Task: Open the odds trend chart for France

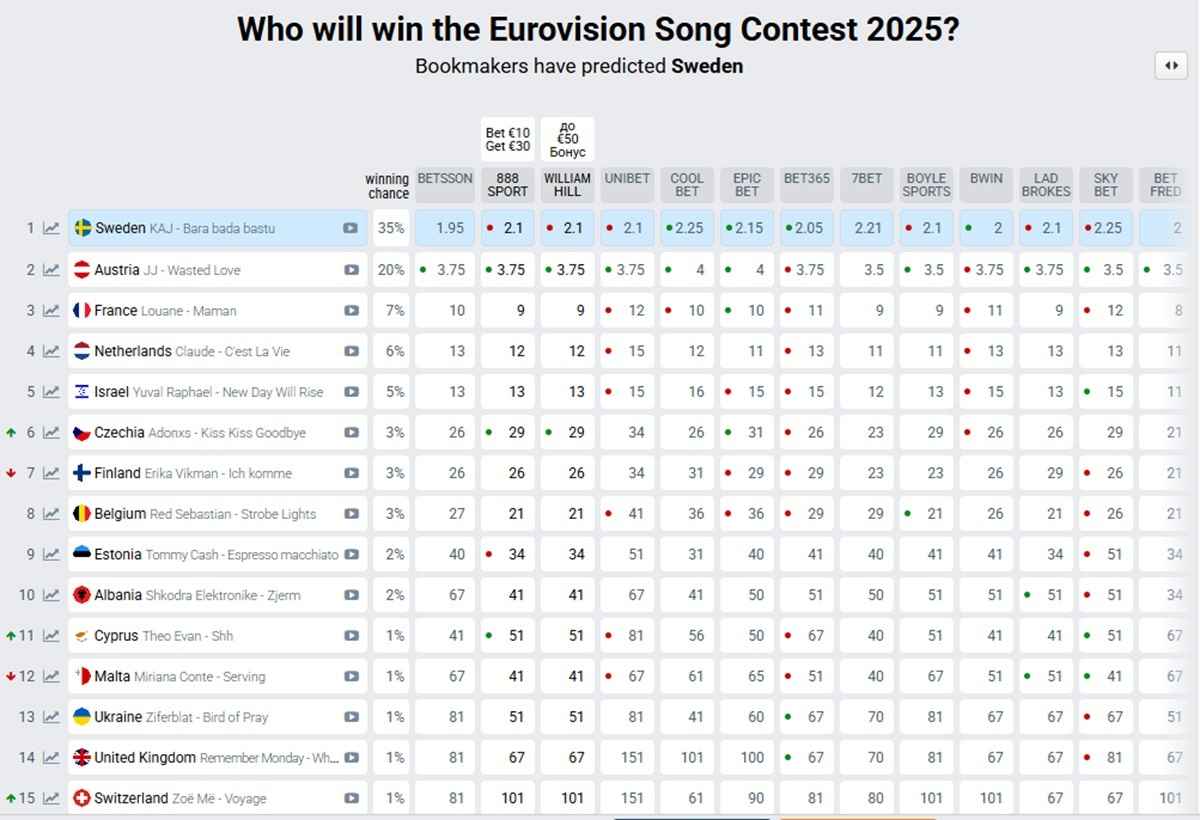Action: click(x=51, y=311)
